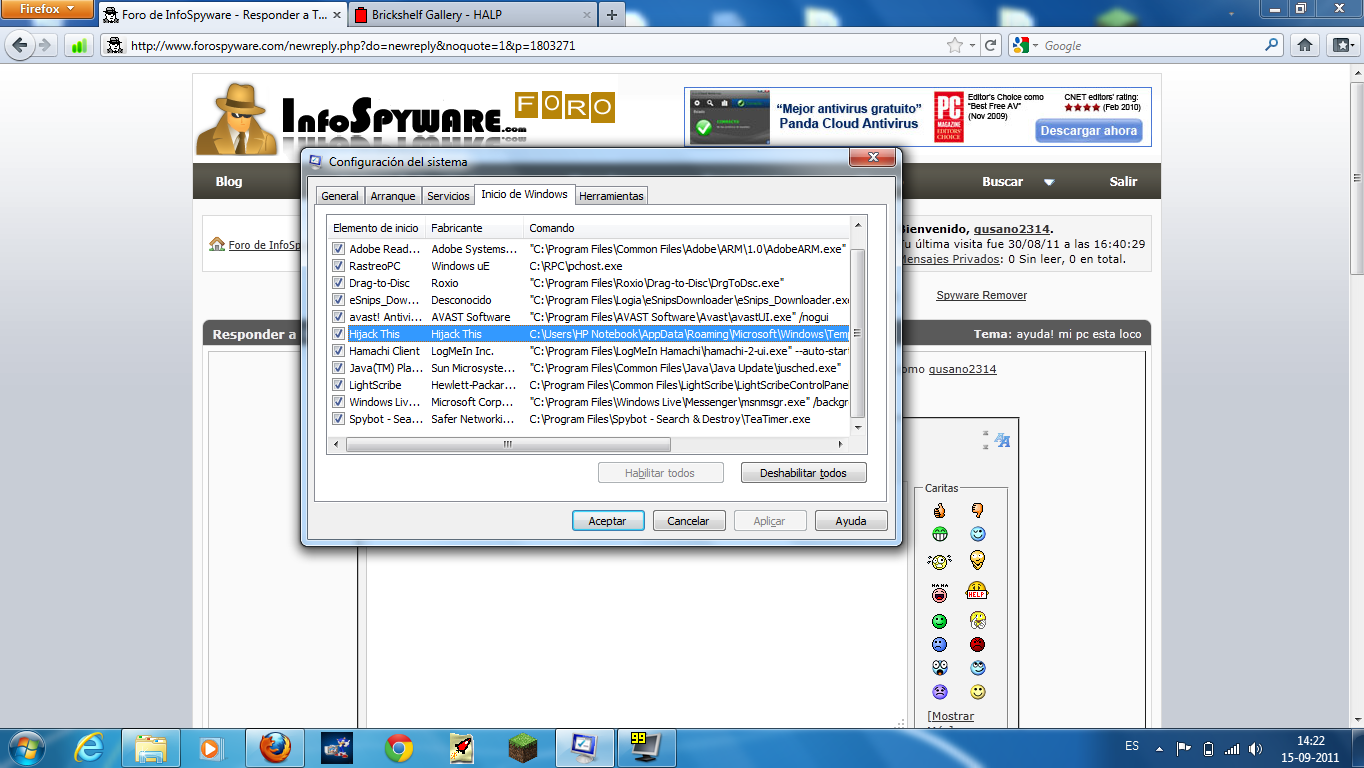The image size is (1364, 768).
Task: Open the Arranque tab
Action: (x=392, y=196)
